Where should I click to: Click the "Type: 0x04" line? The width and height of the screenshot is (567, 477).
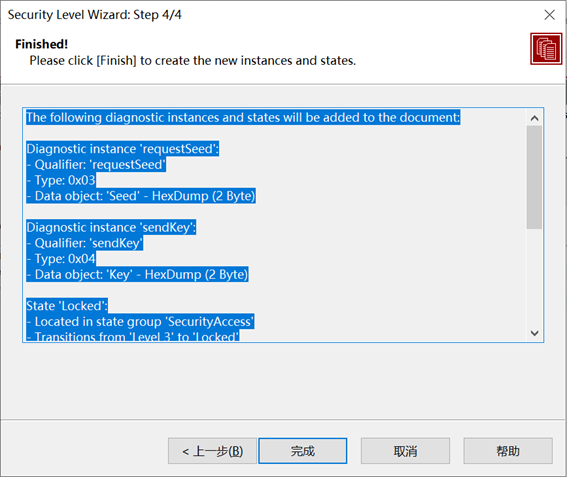click(x=61, y=259)
